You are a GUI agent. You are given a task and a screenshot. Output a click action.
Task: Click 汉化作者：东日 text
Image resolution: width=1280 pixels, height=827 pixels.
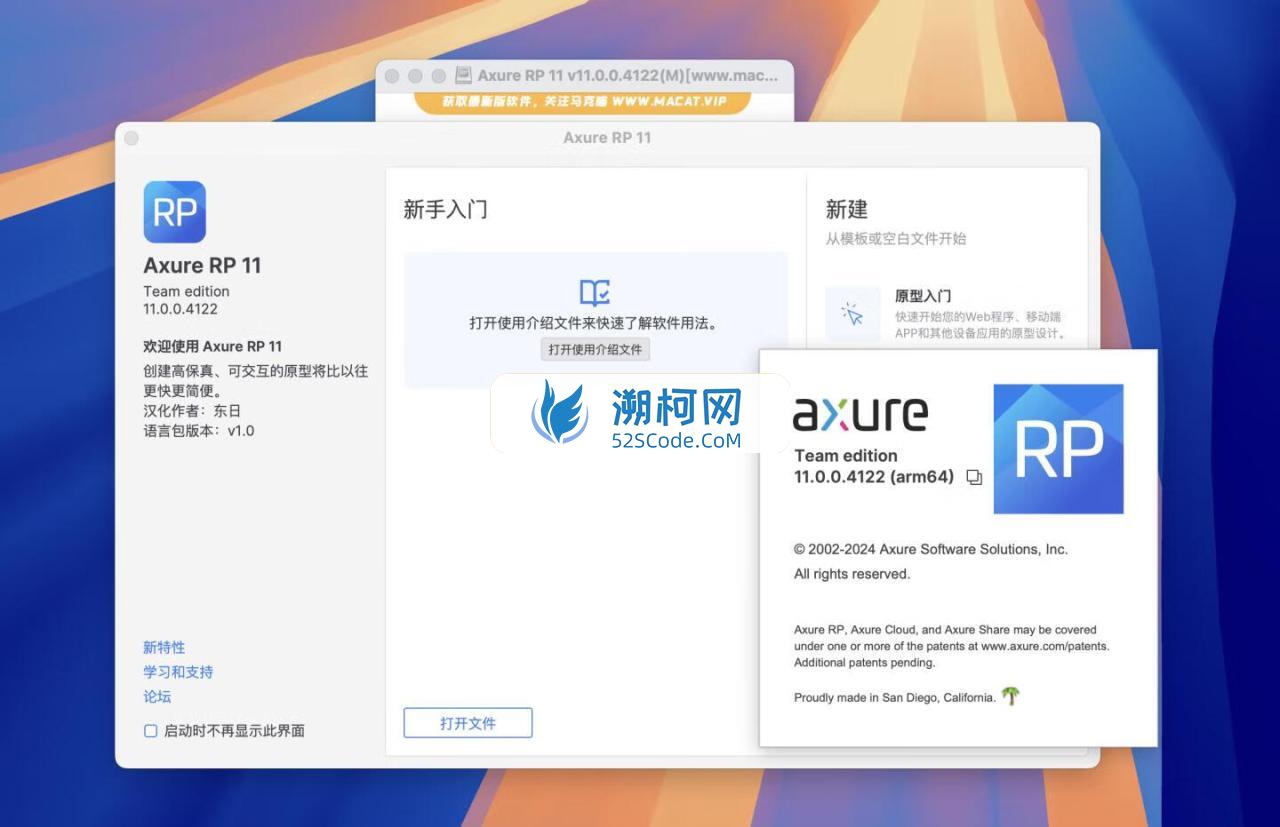click(x=192, y=411)
